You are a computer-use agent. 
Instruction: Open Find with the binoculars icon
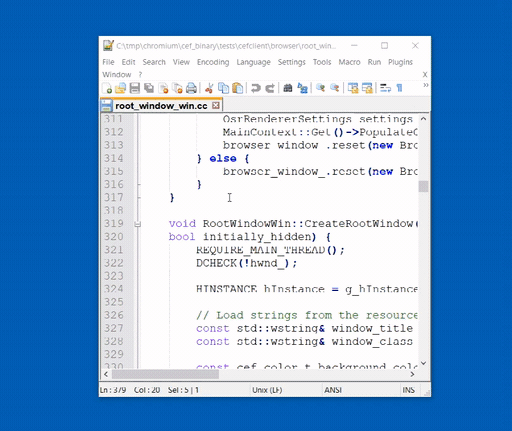pyautogui.click(x=288, y=88)
